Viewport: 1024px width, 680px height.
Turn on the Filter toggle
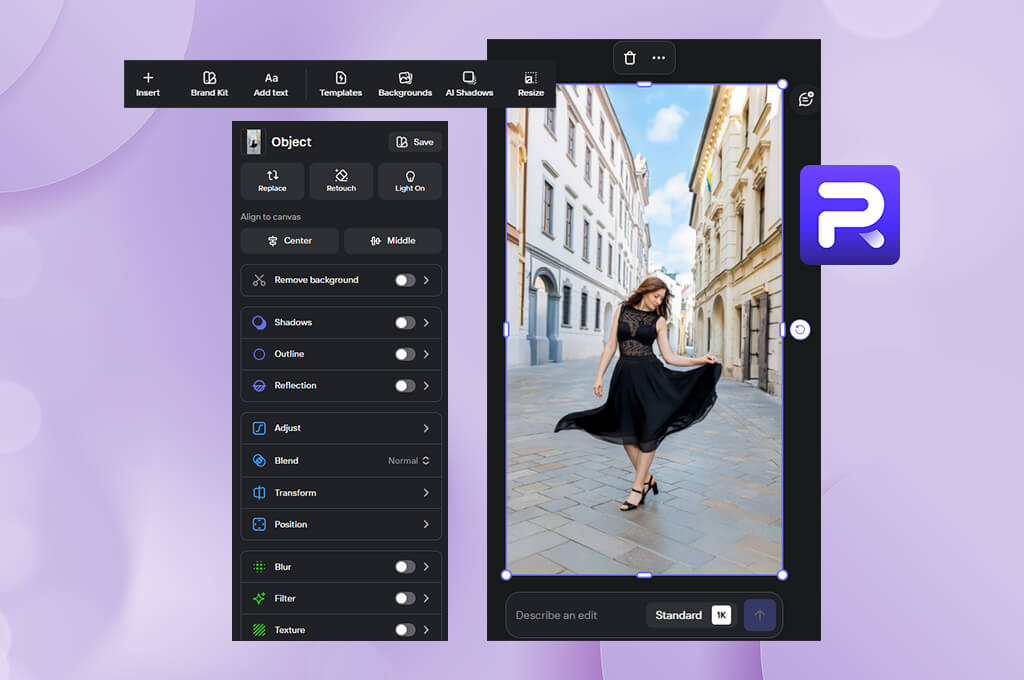[x=405, y=598]
